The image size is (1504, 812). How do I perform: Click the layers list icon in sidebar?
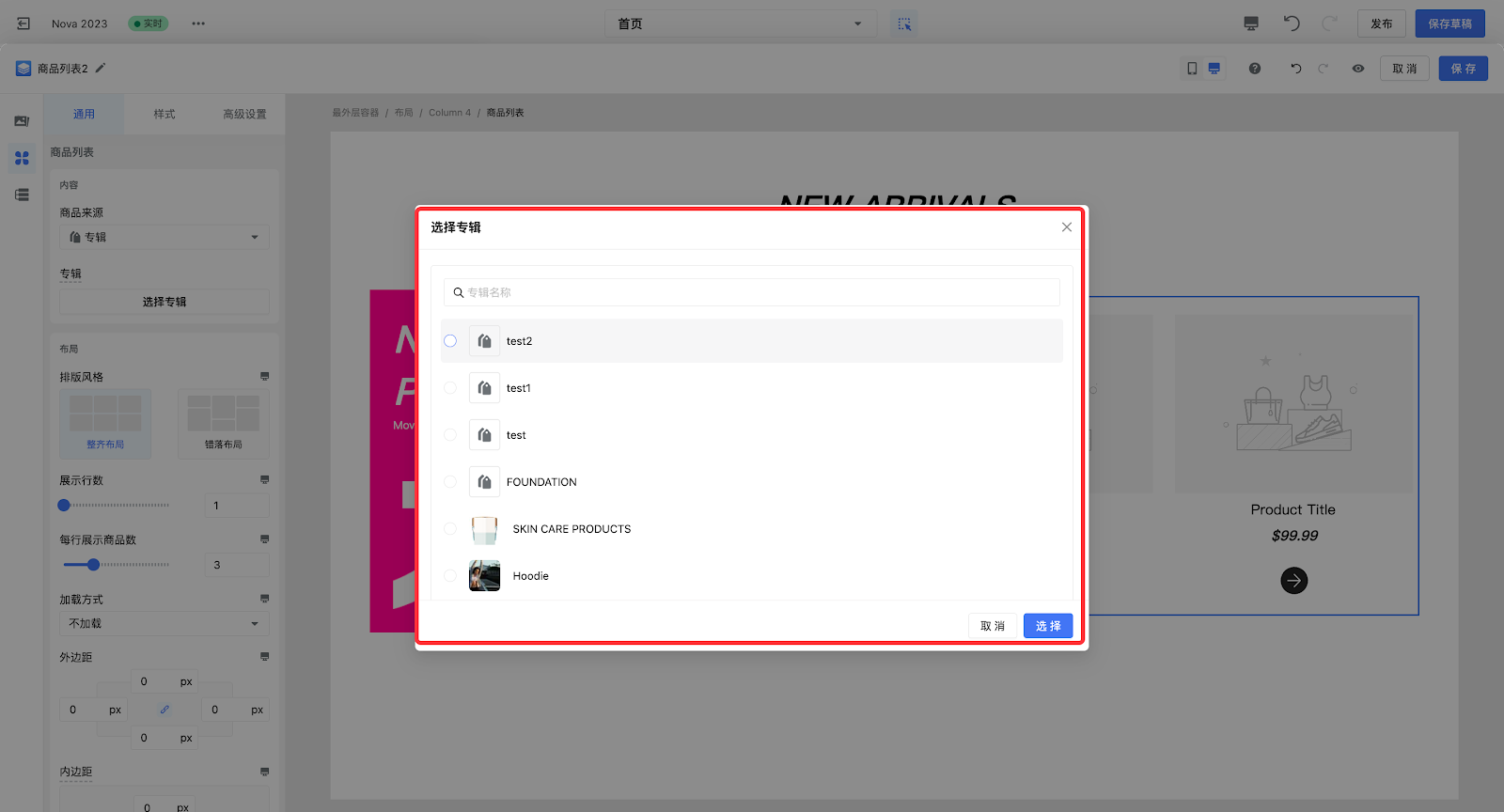(x=22, y=195)
